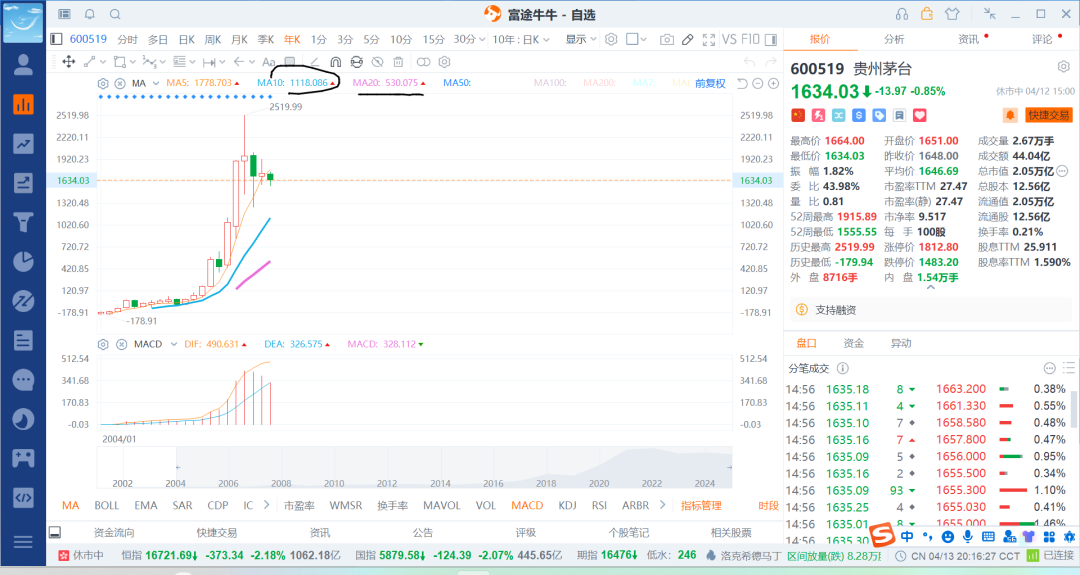This screenshot has height=575, width=1080.
Task: Toggle the F10 company info view
Action: tap(750, 39)
